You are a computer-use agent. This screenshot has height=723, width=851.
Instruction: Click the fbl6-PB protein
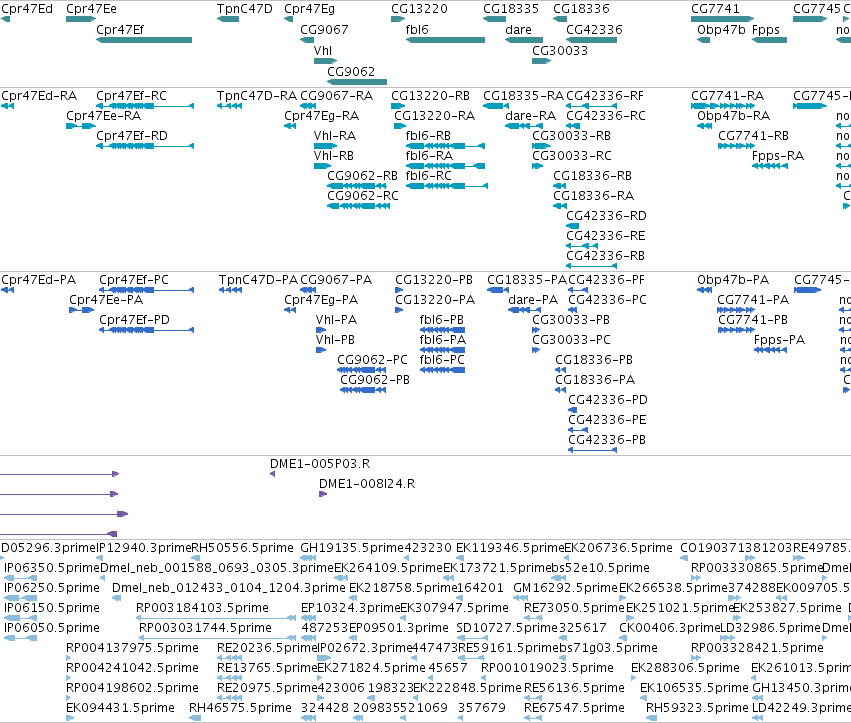pos(442,330)
